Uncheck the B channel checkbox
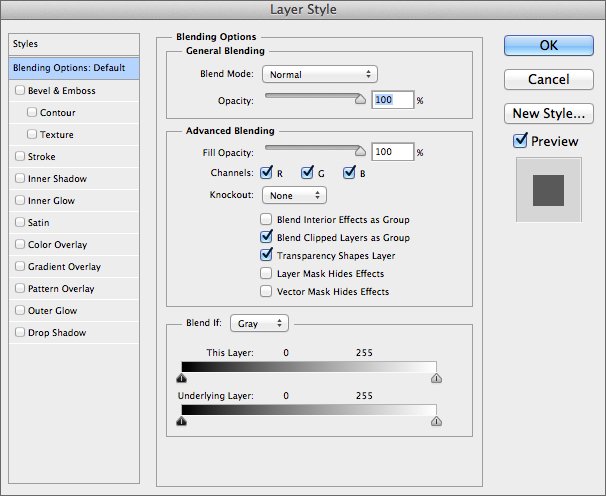 tap(349, 173)
